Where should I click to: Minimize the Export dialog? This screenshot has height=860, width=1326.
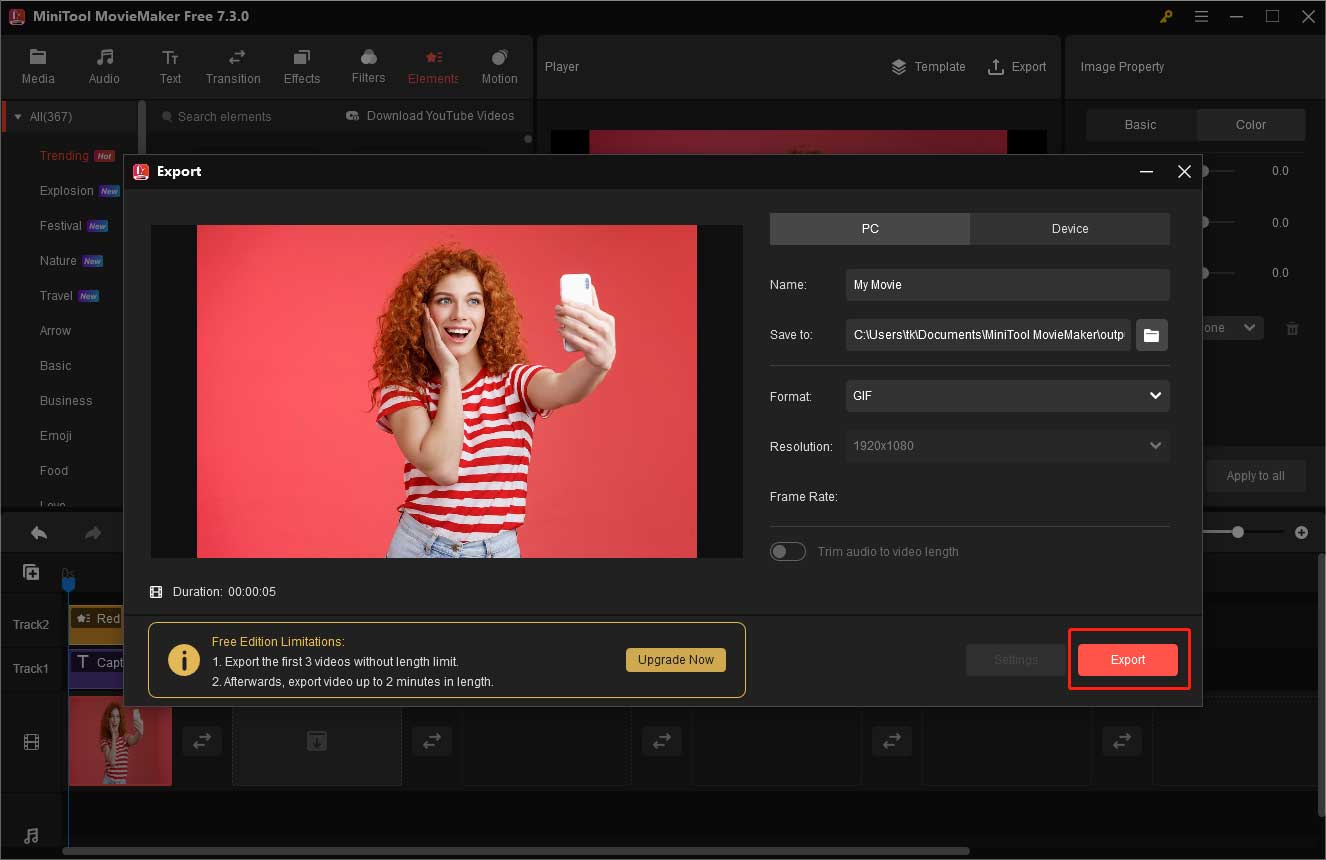tap(1147, 172)
